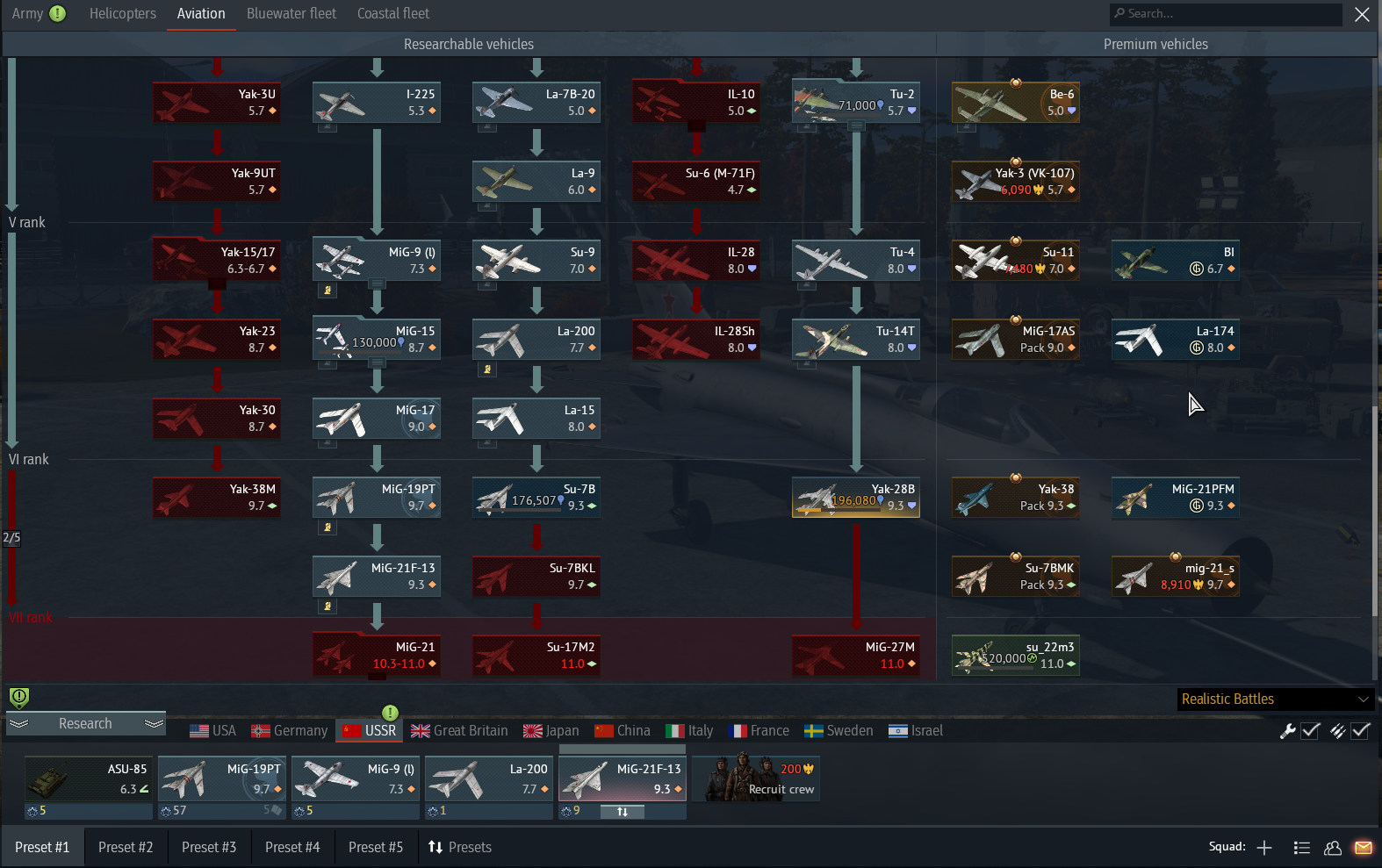
Task: Select the Yak-28B bomber card
Action: (856, 498)
